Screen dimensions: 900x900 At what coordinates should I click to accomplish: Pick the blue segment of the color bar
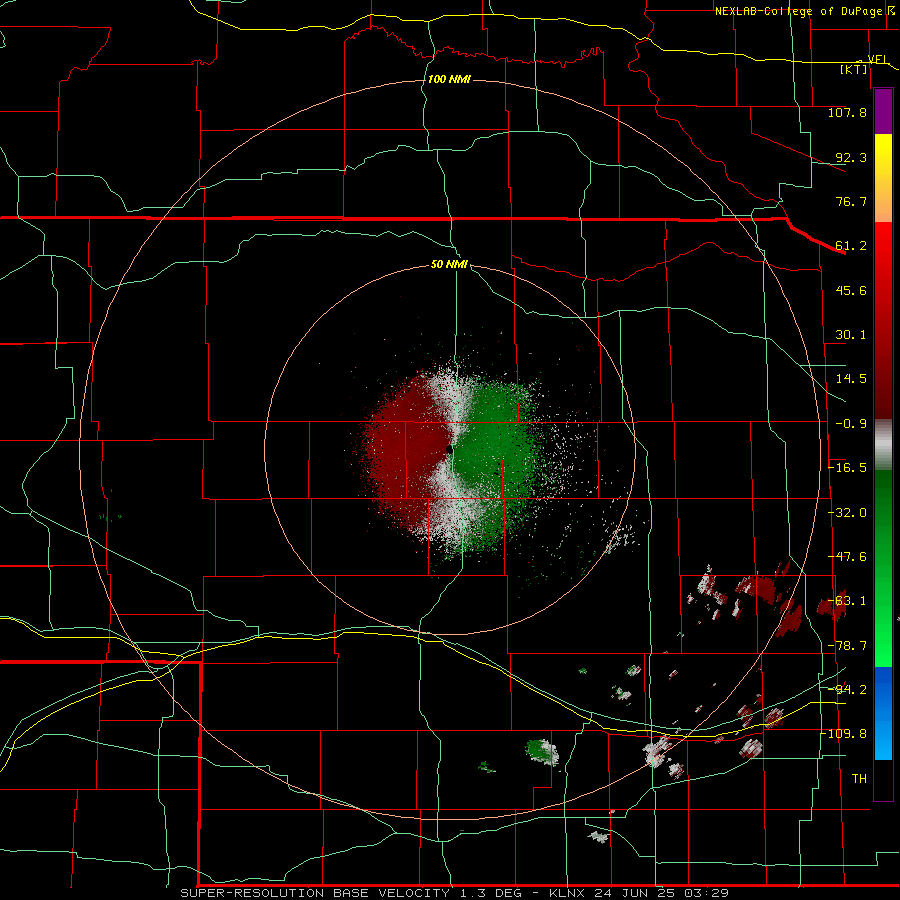pyautogui.click(x=883, y=713)
